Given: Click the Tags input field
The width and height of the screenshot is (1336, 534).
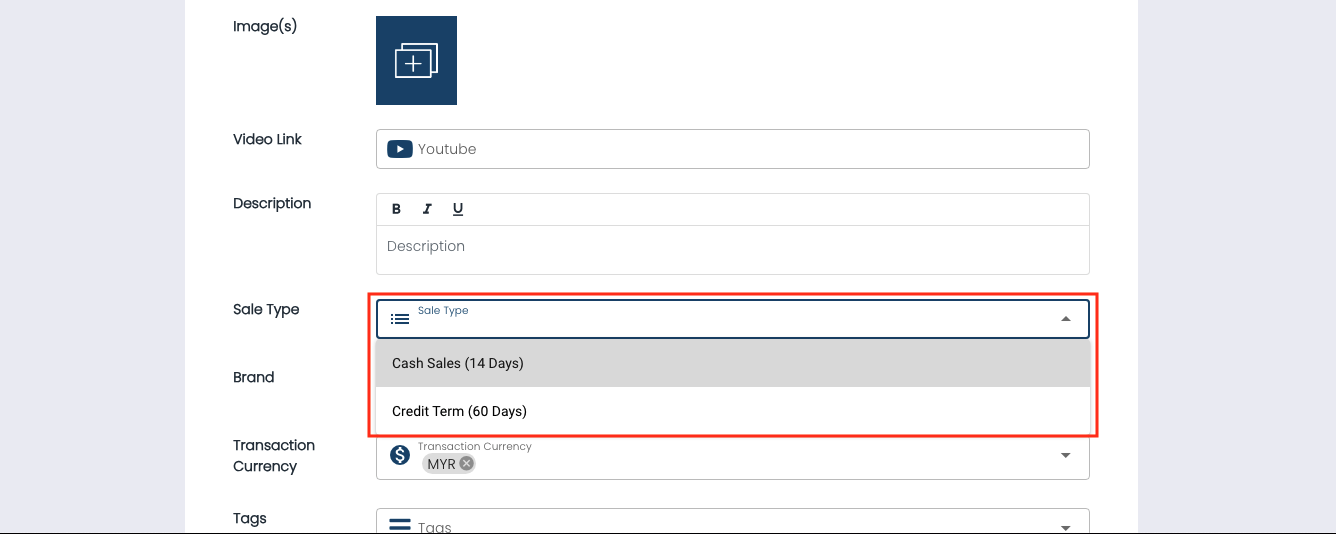Looking at the screenshot, I should 732,526.
